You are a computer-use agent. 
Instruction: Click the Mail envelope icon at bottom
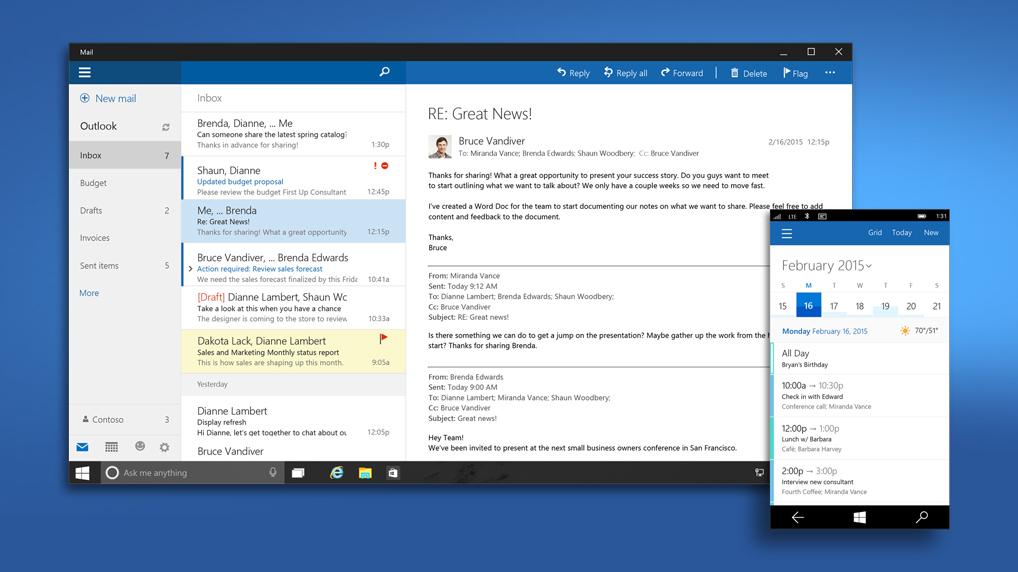click(82, 447)
